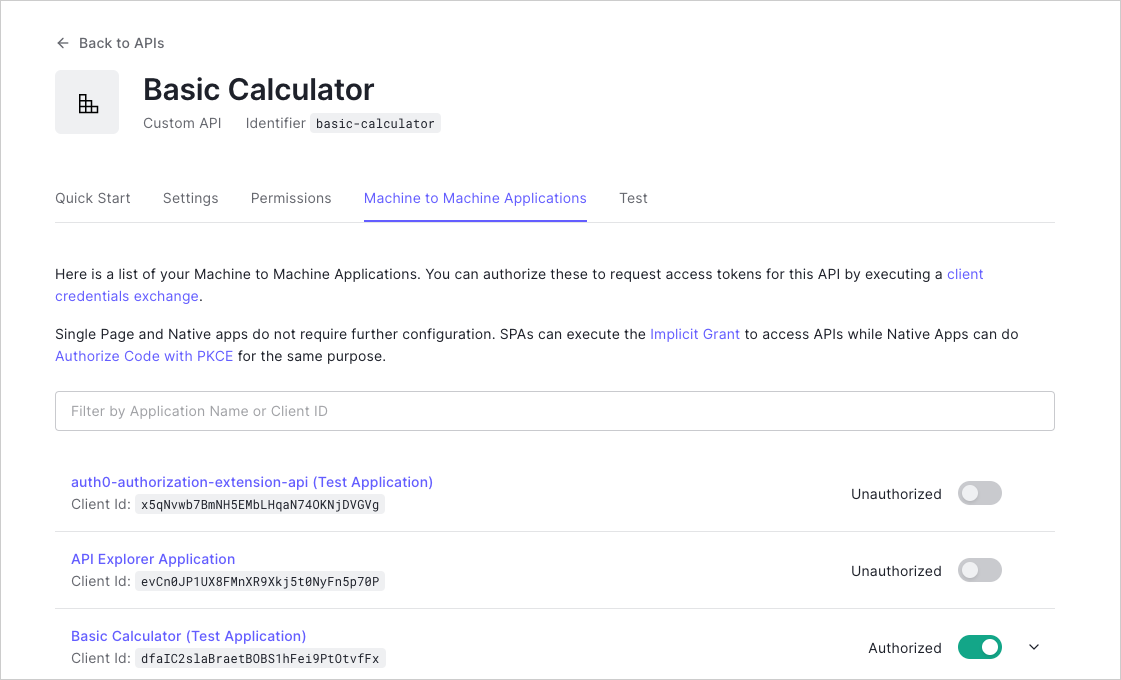The width and height of the screenshot is (1121, 680).
Task: Click the Authorized status label
Action: (904, 648)
